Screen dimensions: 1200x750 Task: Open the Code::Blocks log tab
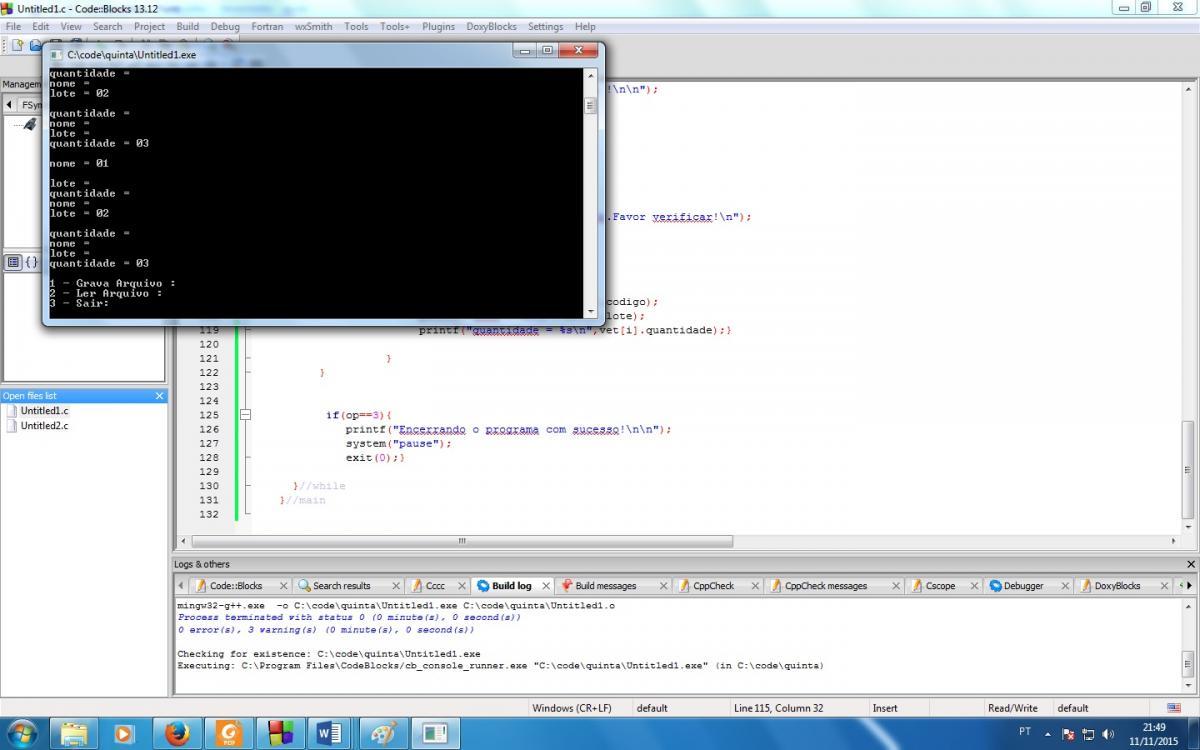pos(235,586)
